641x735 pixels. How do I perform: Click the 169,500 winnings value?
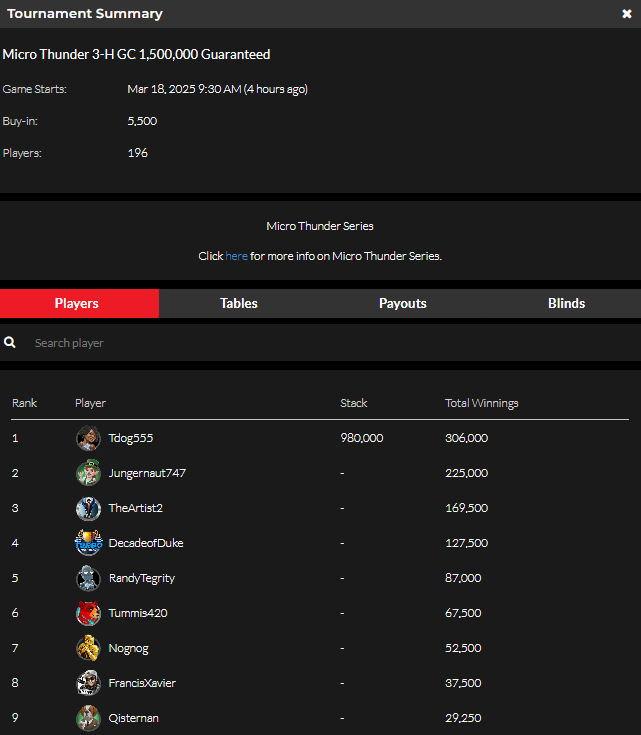click(x=467, y=508)
